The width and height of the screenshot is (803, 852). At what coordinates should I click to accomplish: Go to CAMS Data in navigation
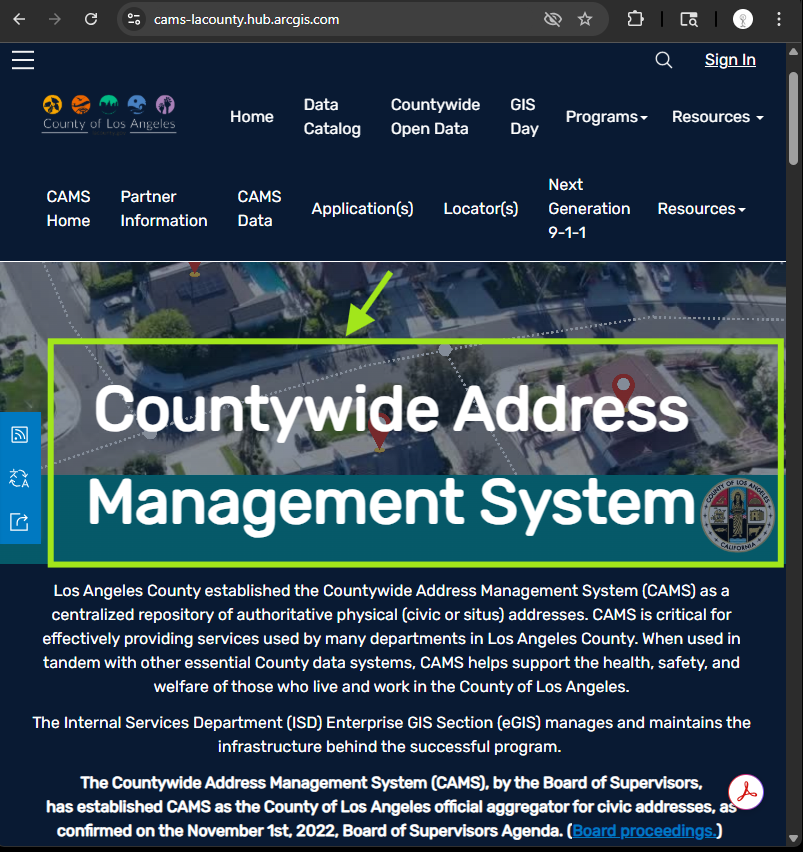click(x=259, y=209)
